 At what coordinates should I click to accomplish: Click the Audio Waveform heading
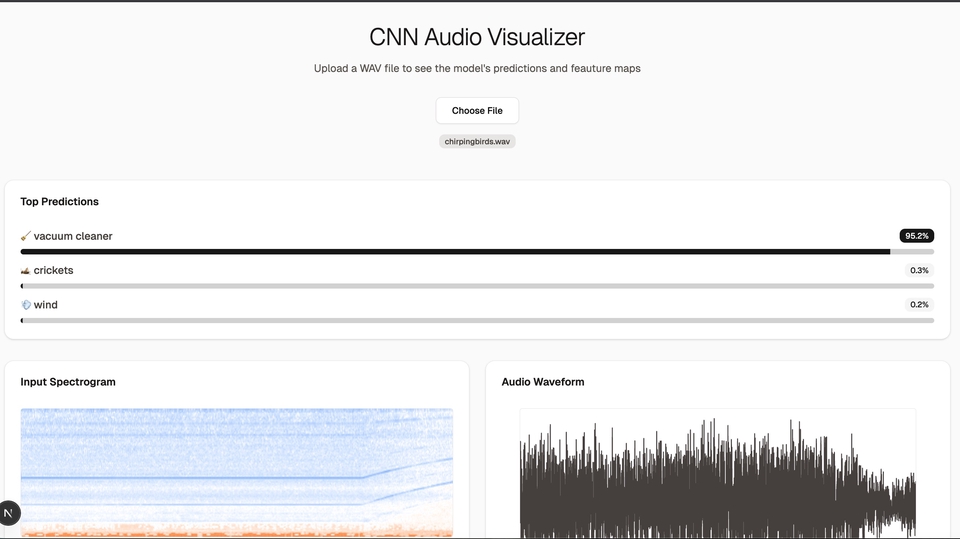[x=543, y=382]
